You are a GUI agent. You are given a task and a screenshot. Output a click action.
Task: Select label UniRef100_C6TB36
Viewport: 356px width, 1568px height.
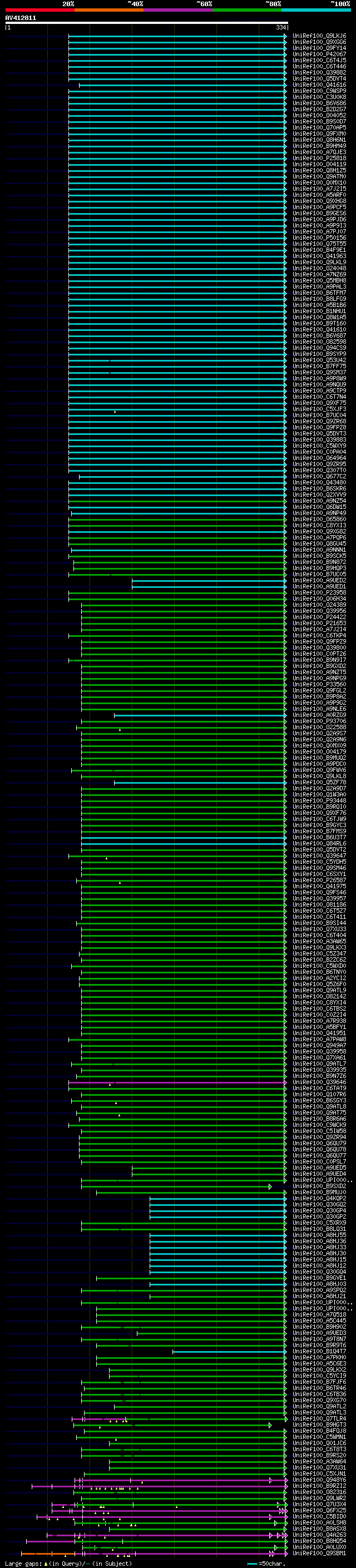click(x=319, y=1394)
